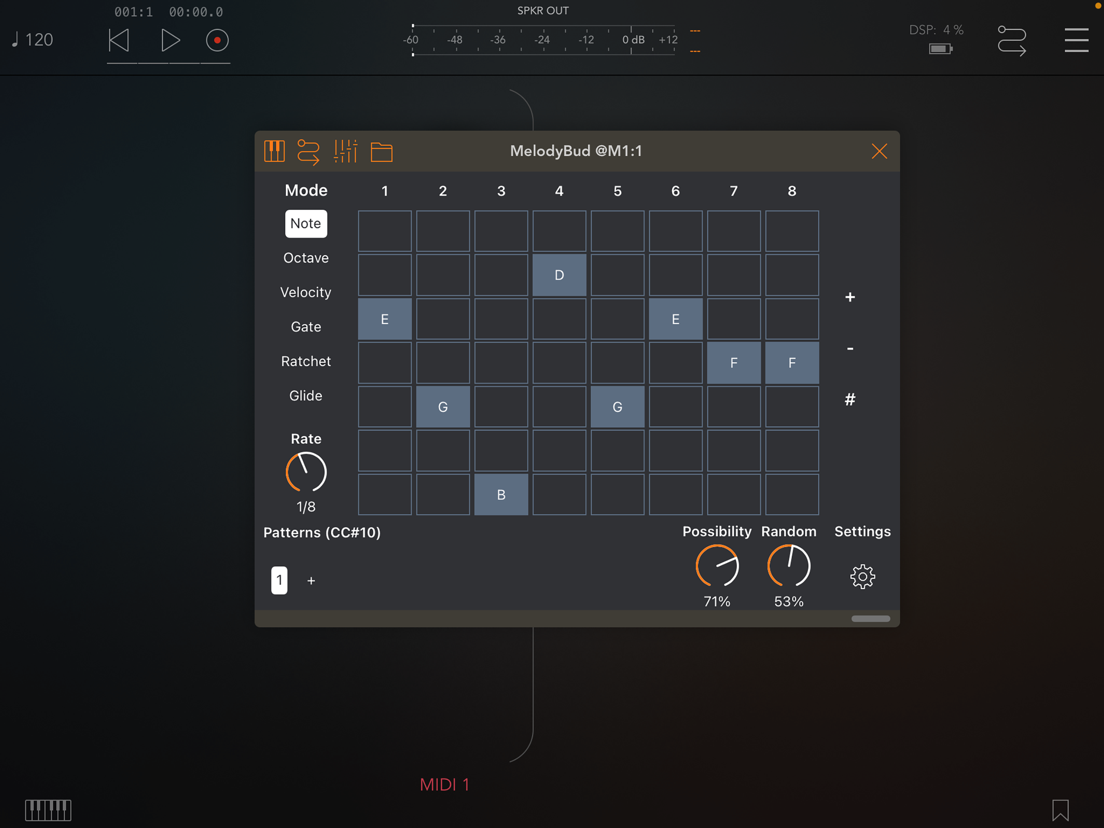Screen dimensions: 1104x828
Task: Click step column header 1
Action: click(384, 191)
